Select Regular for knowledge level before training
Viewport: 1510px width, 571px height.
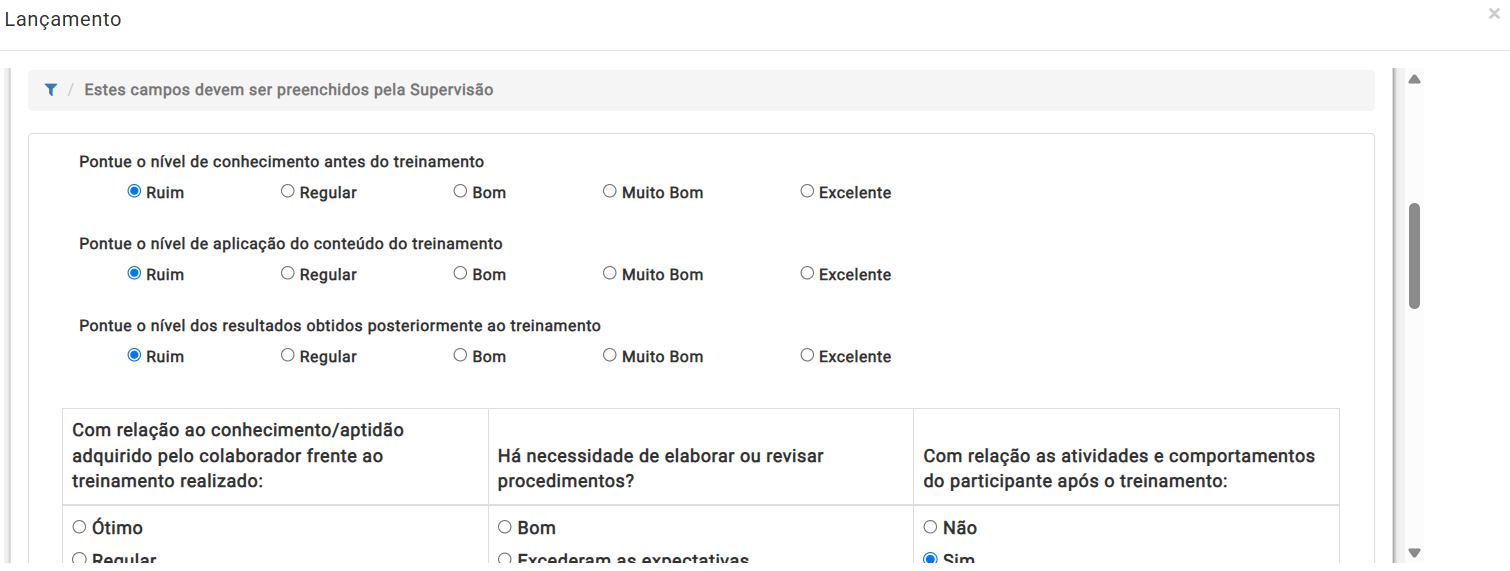[x=288, y=191]
